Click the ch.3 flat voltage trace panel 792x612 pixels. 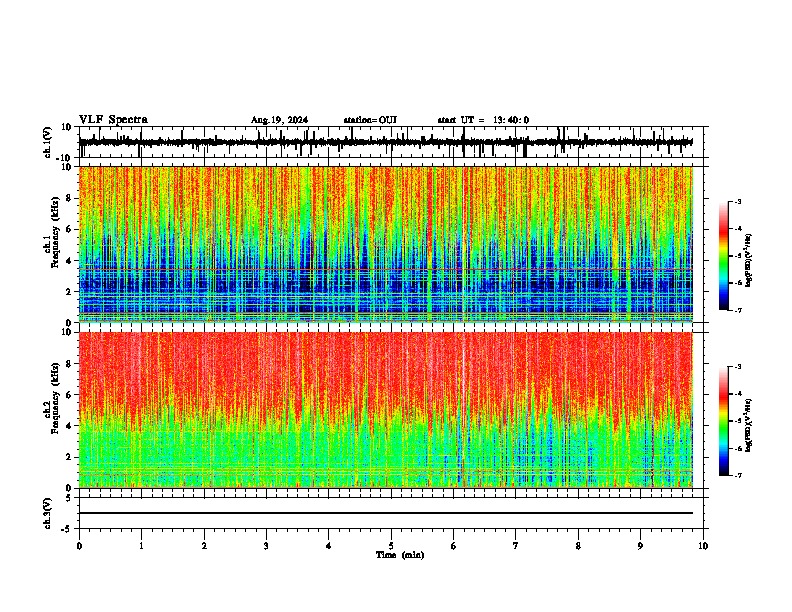[391, 513]
